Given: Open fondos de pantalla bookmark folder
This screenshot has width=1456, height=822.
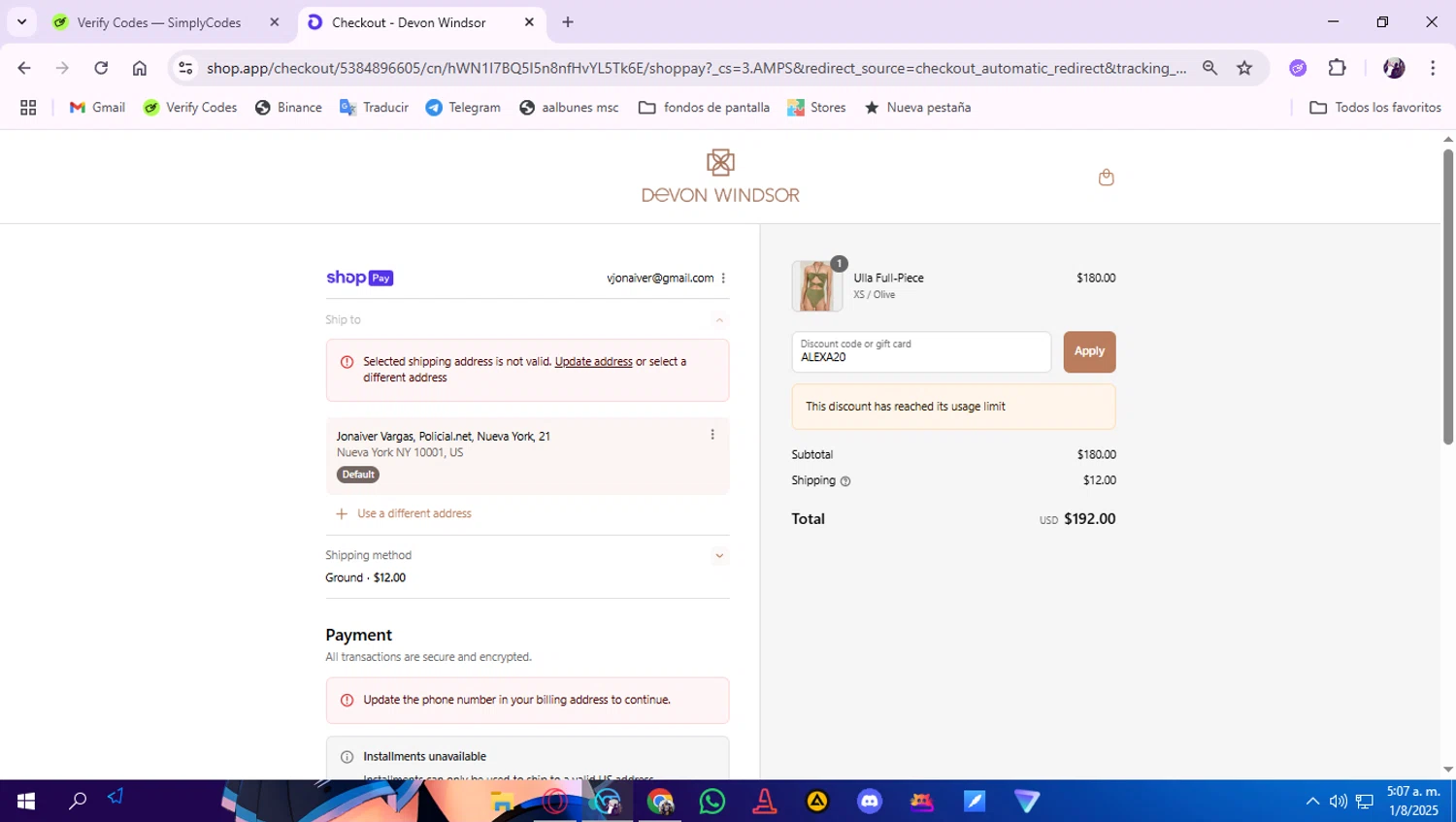Looking at the screenshot, I should [x=704, y=108].
